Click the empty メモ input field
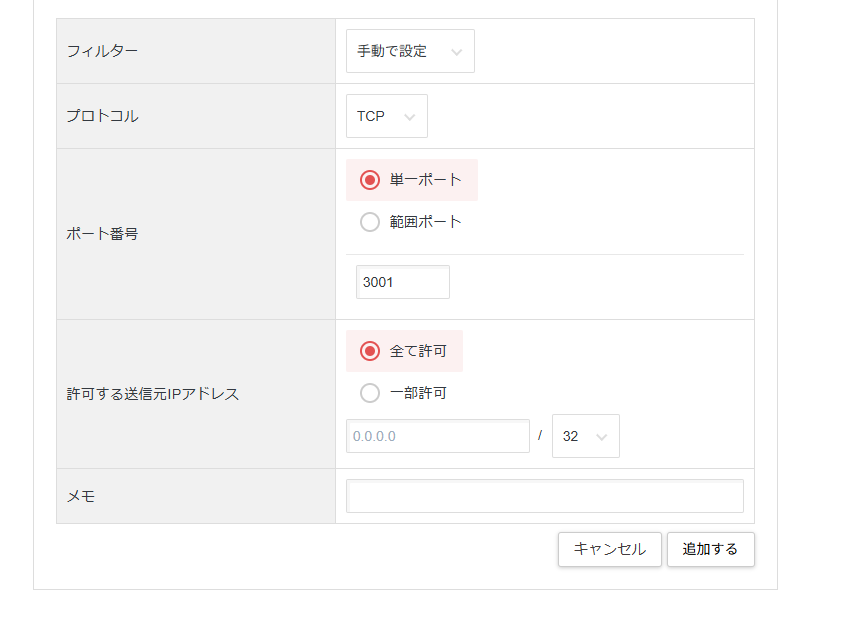 pyautogui.click(x=544, y=495)
